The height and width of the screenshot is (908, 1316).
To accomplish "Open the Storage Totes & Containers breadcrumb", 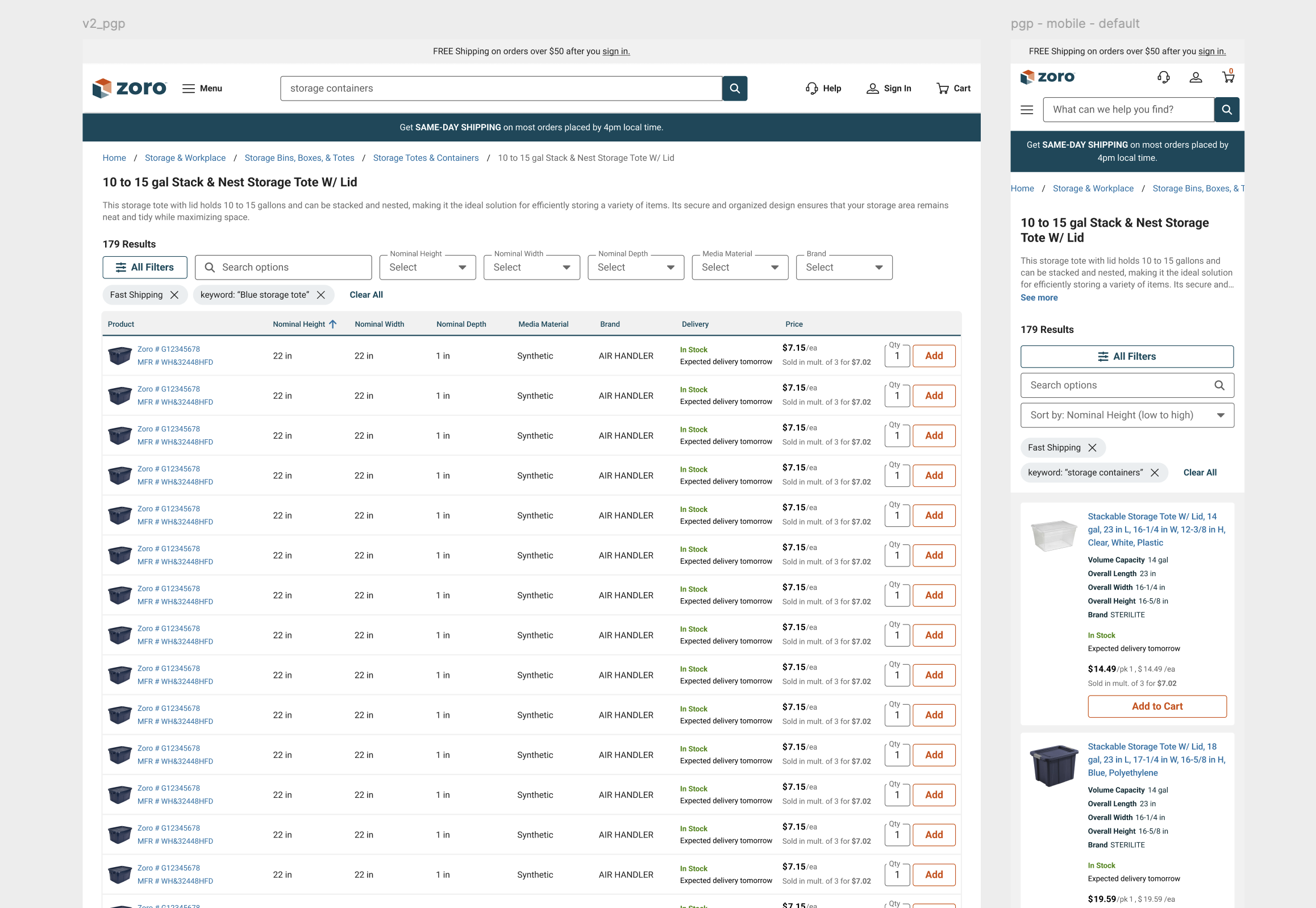I will pos(425,157).
